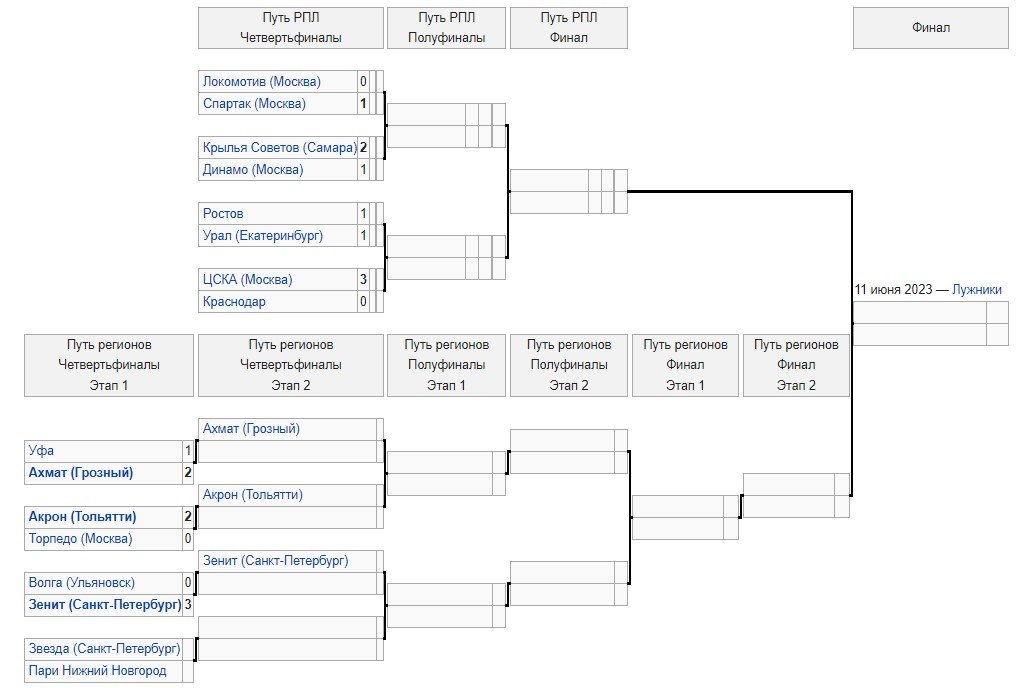Click the Путь РПЛ Полуфиналы header cell
Viewport: 1026px width, 688px height.
tap(446, 28)
